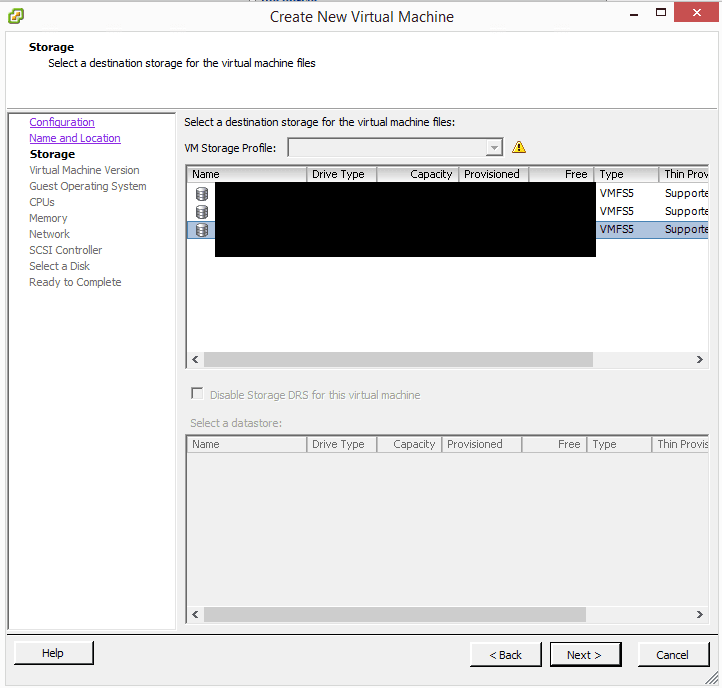Click Ready to Complete step
The image size is (722, 688).
pos(76,282)
